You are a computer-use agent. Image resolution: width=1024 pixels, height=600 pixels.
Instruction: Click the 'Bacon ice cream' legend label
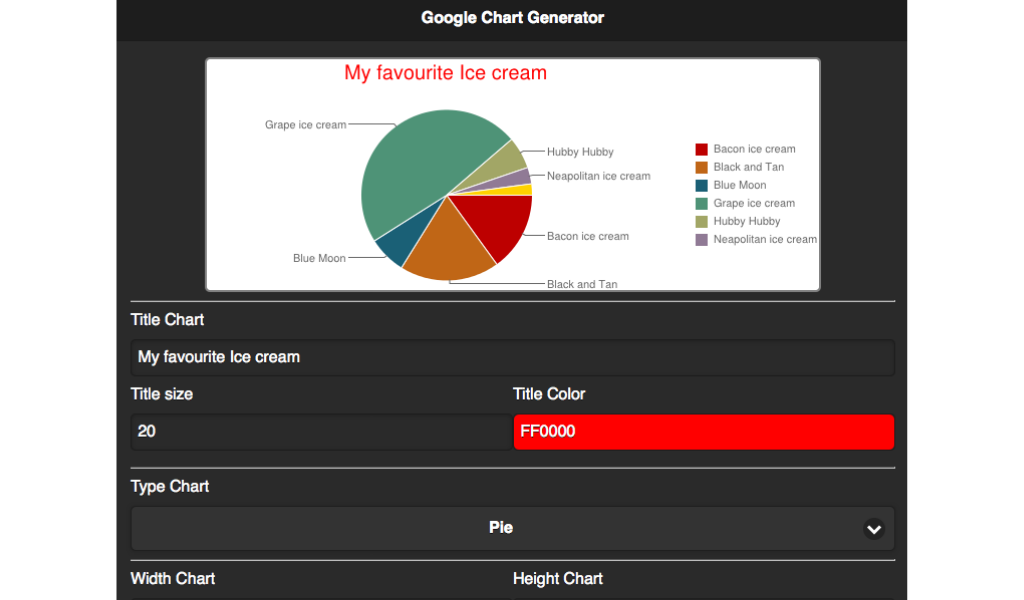754,149
